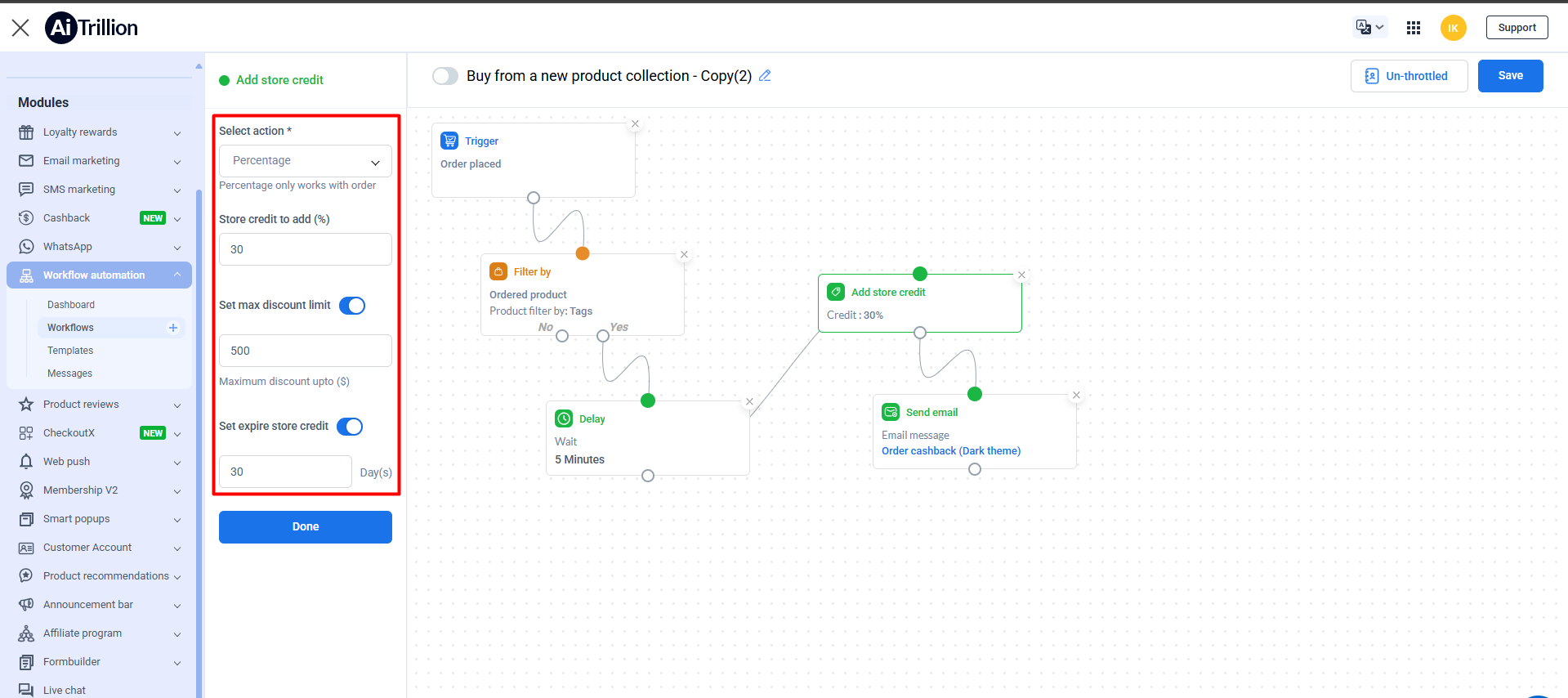Click the Email marketing envelope icon
1568x698 pixels.
coord(26,161)
